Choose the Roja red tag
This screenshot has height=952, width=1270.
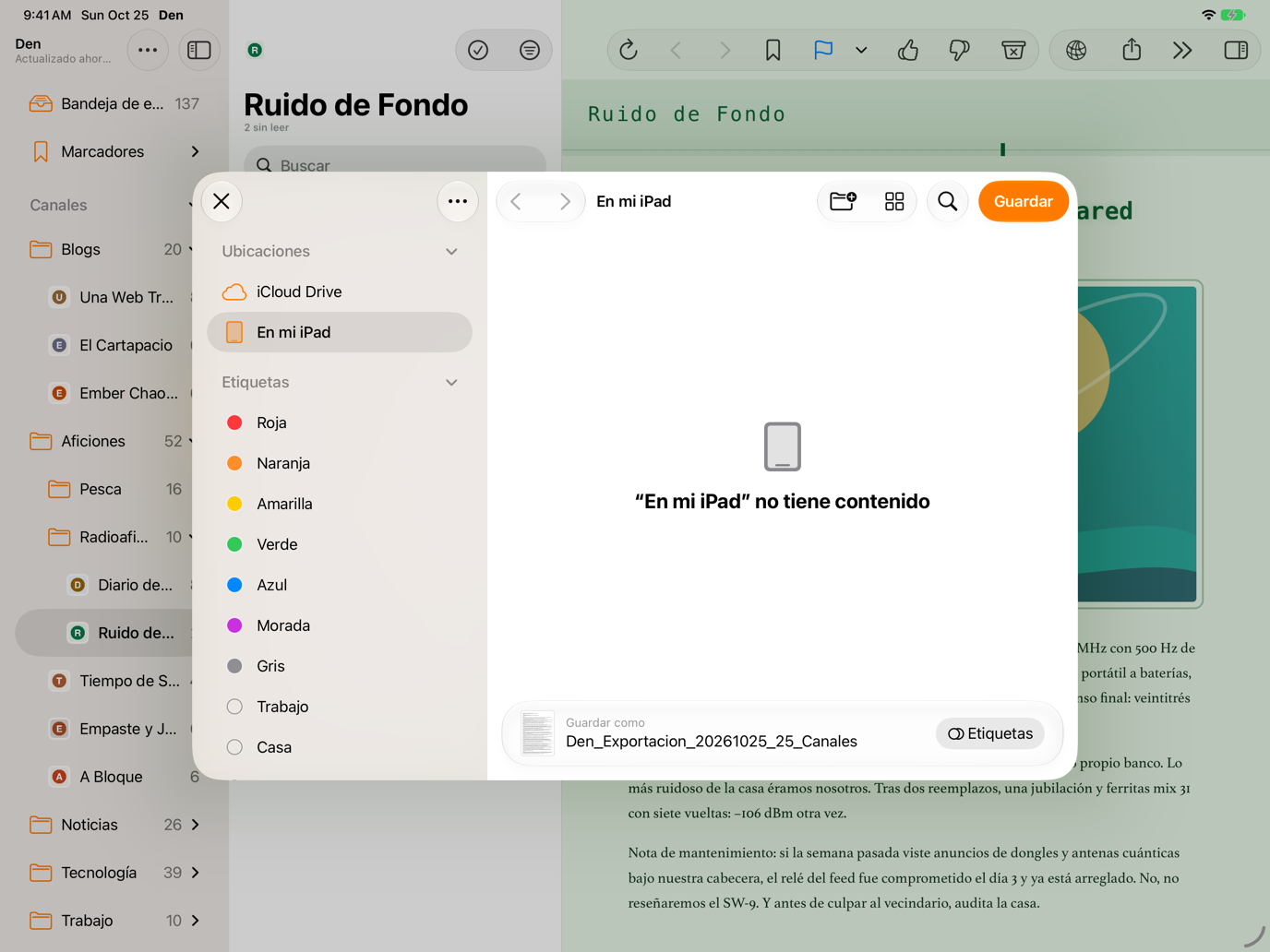click(340, 422)
